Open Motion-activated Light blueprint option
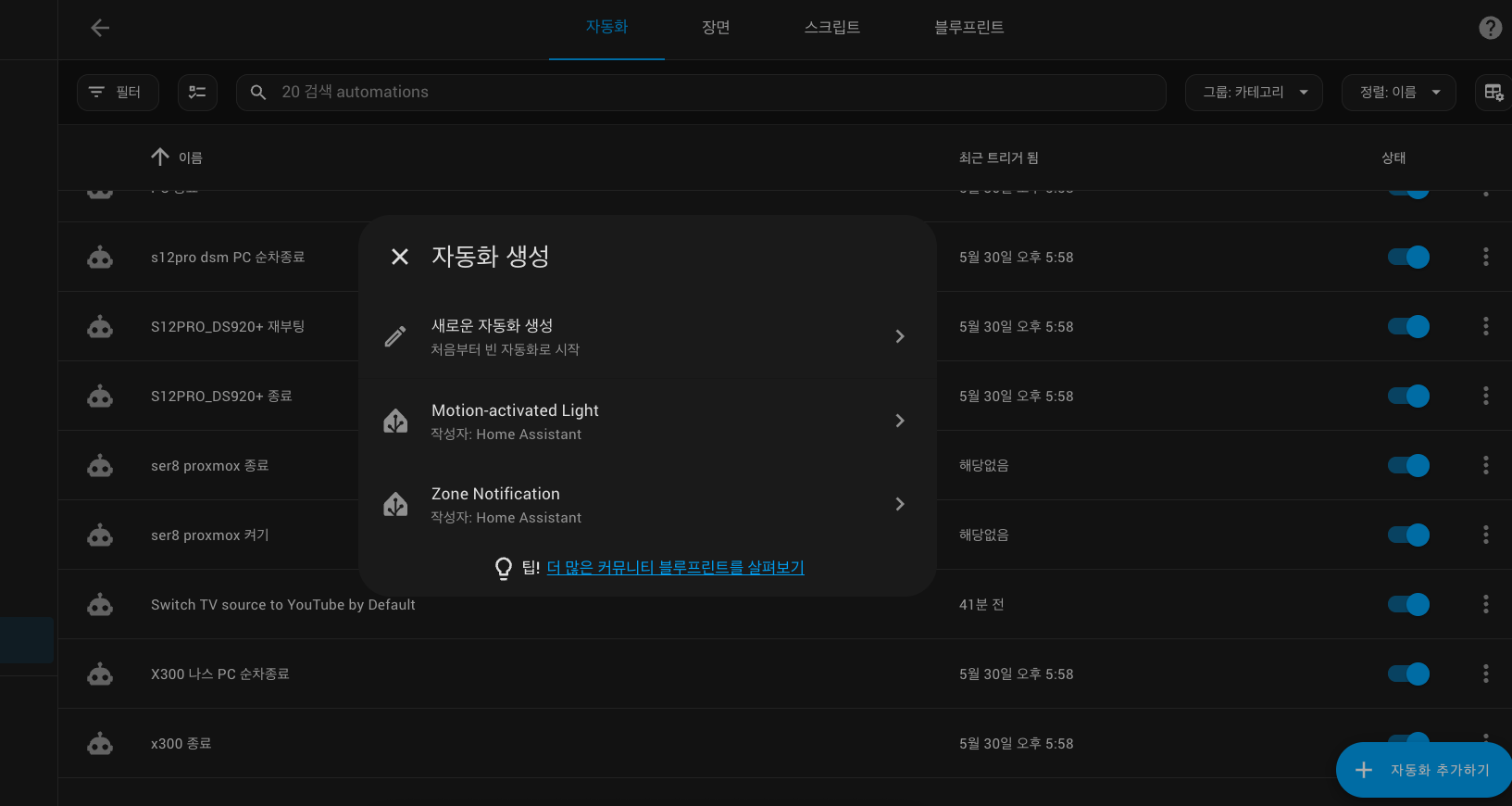The width and height of the screenshot is (1512, 806). click(x=646, y=422)
